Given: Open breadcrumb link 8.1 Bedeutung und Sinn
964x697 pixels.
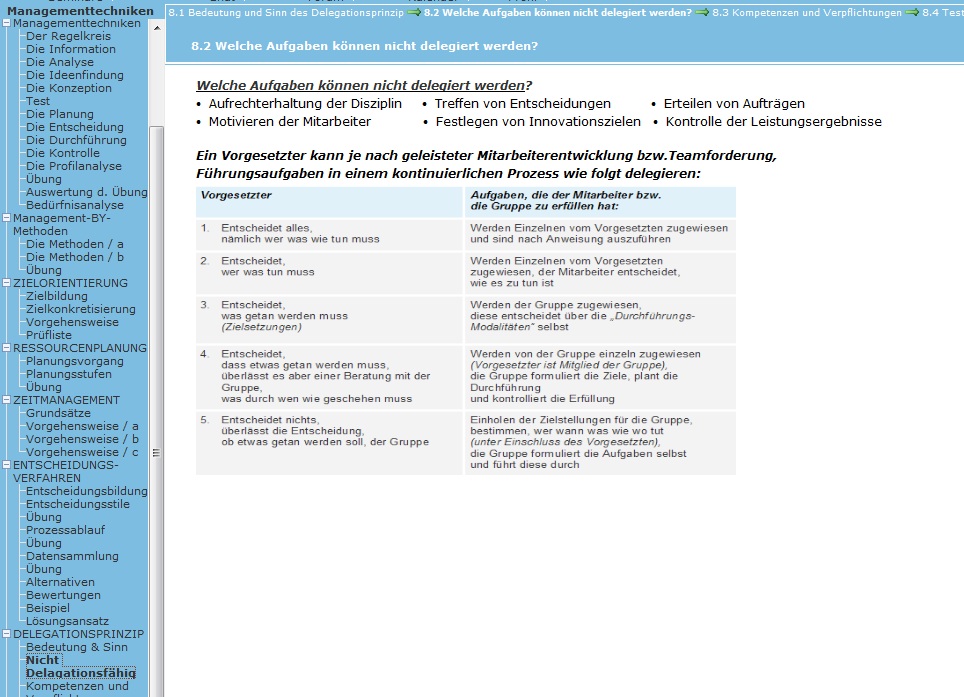Looking at the screenshot, I should (x=286, y=12).
